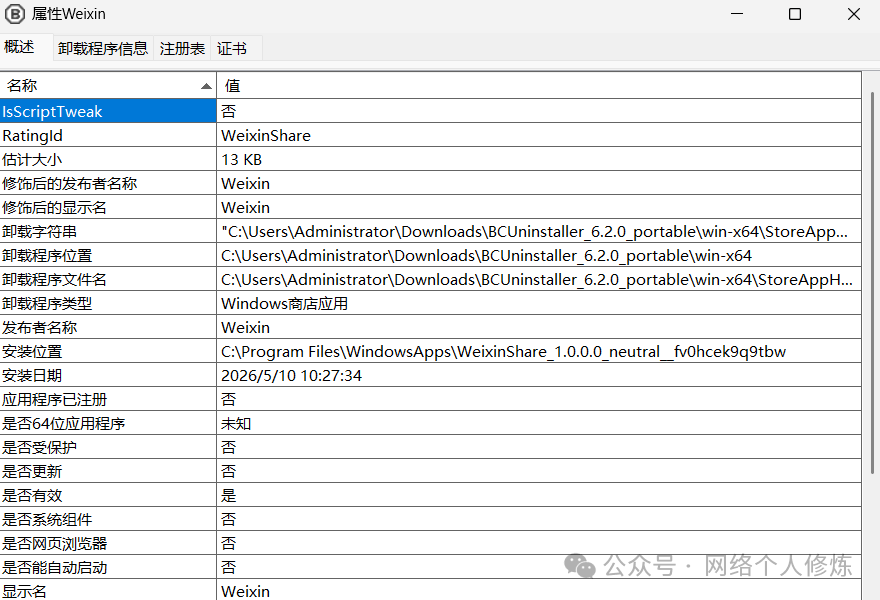This screenshot has width=880, height=600.
Task: Select the 安装日期 row name
Action: pos(108,375)
